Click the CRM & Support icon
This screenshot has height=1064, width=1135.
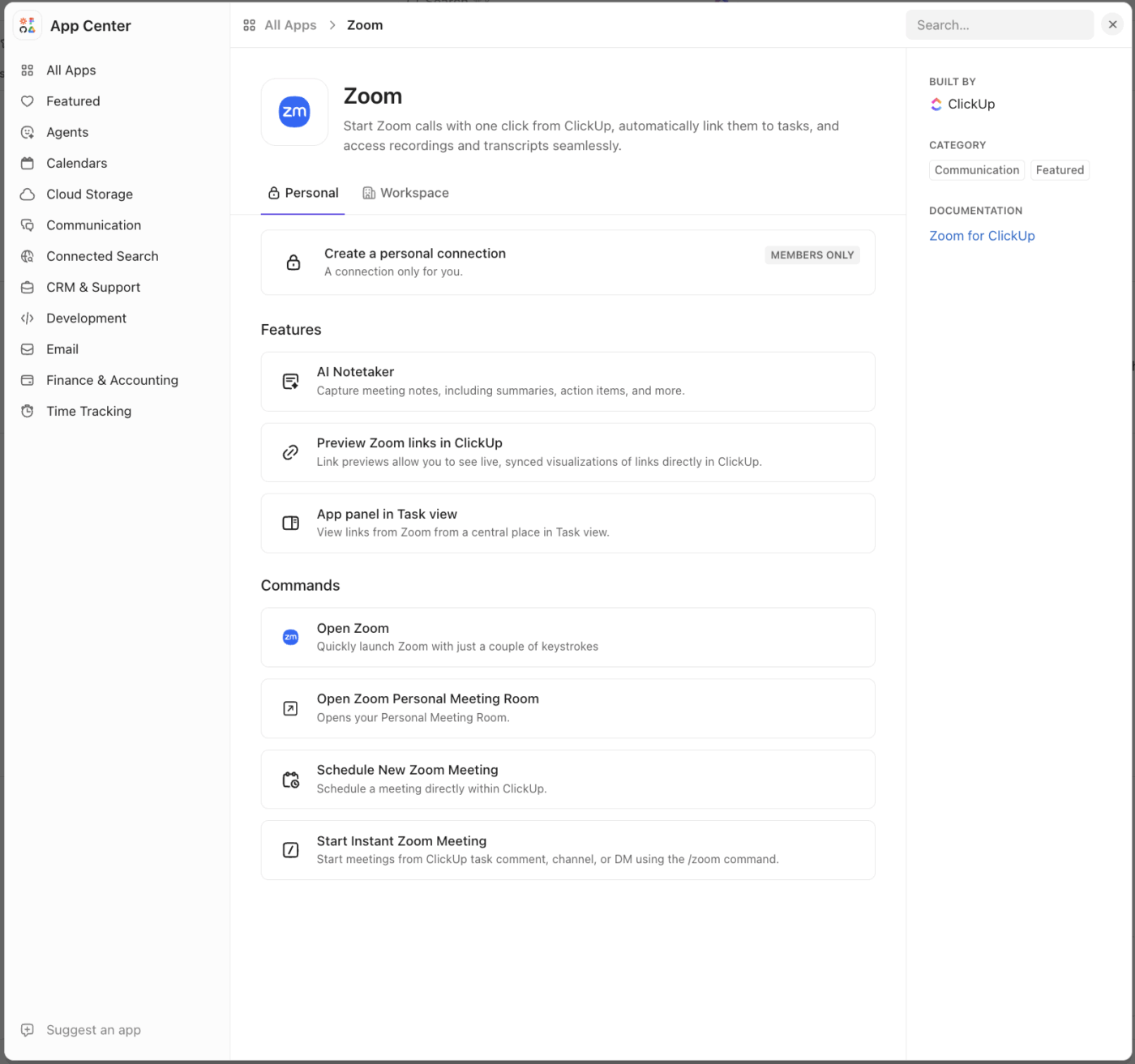pyautogui.click(x=28, y=287)
